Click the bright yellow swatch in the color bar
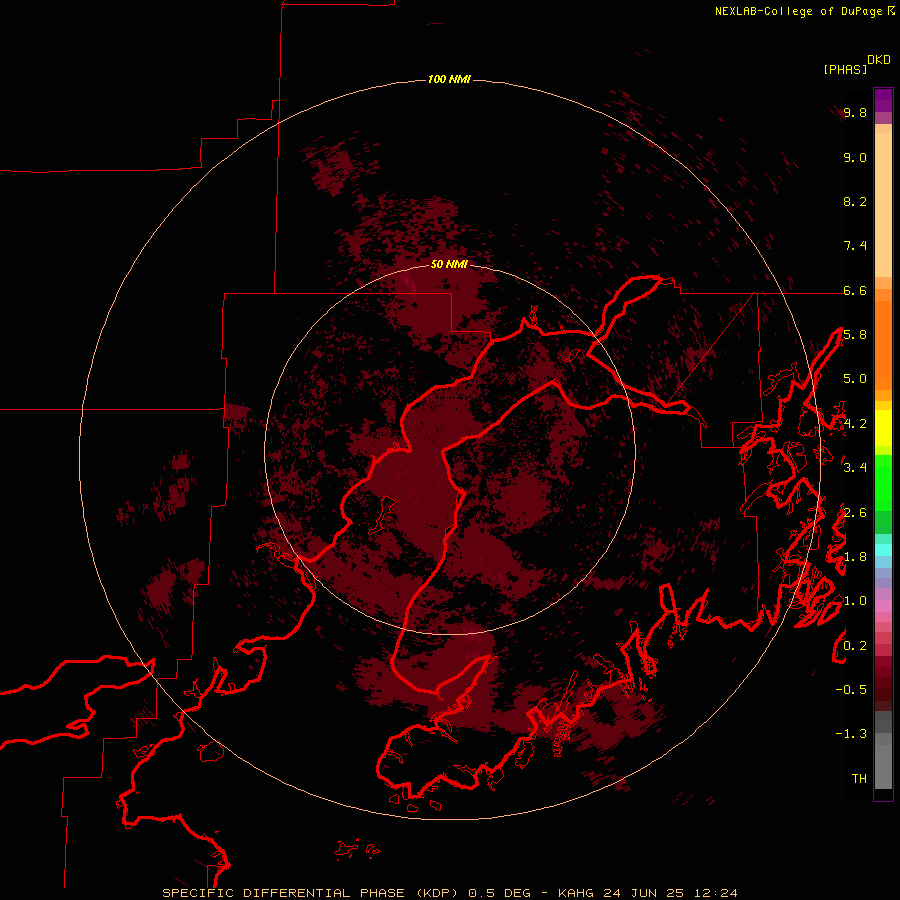 tap(883, 428)
